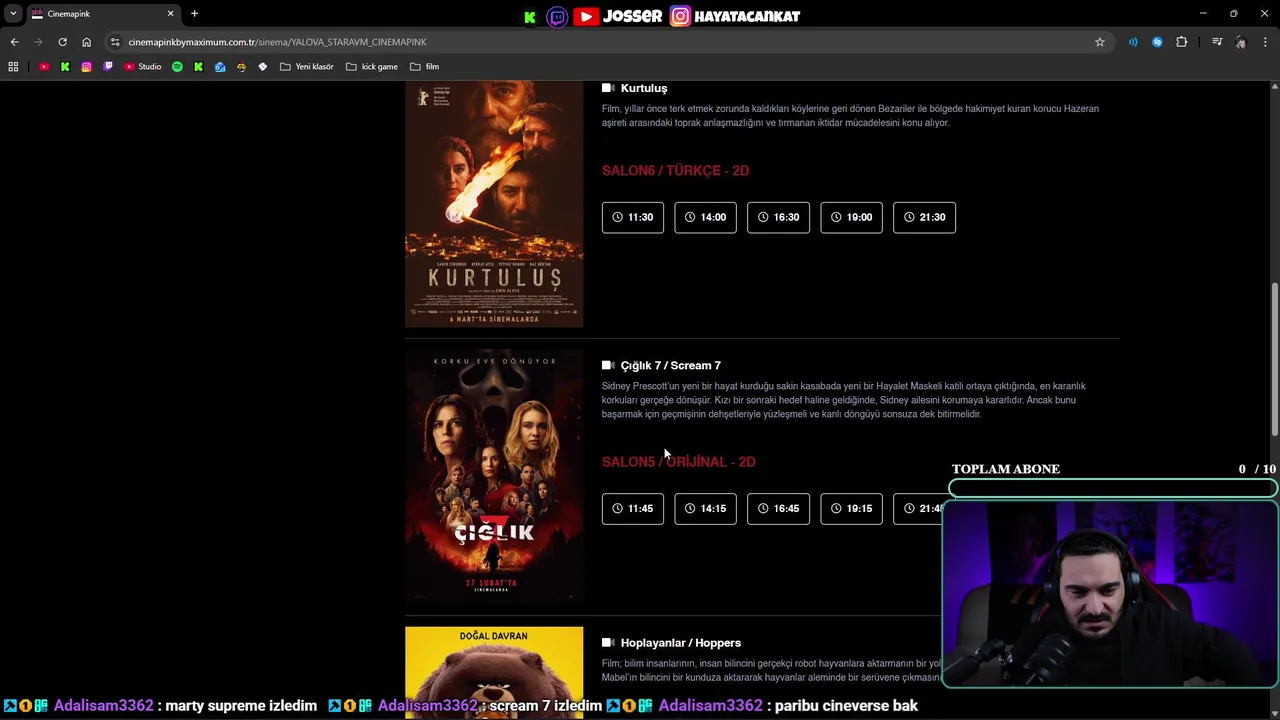This screenshot has width=1280, height=720.
Task: Open the Chrome profile avatar
Action: [1241, 42]
